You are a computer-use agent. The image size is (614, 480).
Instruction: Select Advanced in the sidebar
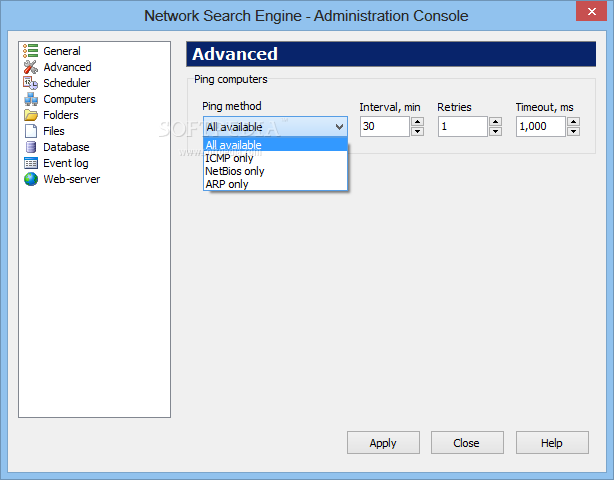coord(67,67)
